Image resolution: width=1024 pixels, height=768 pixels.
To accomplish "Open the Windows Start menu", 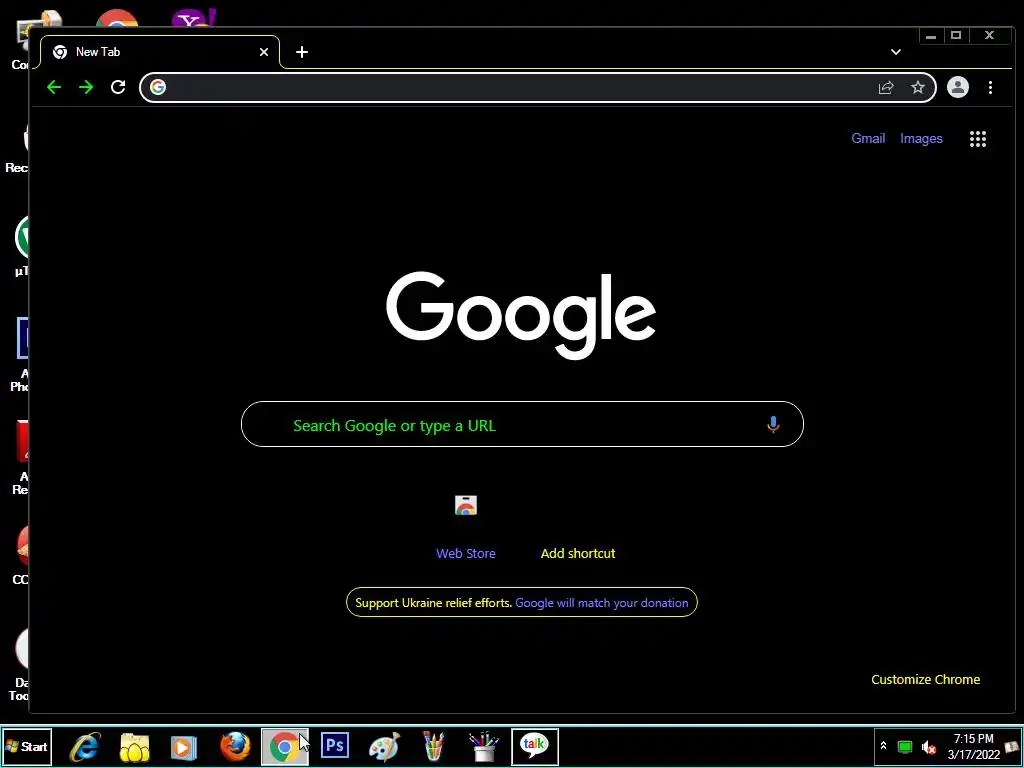I will 27,746.
